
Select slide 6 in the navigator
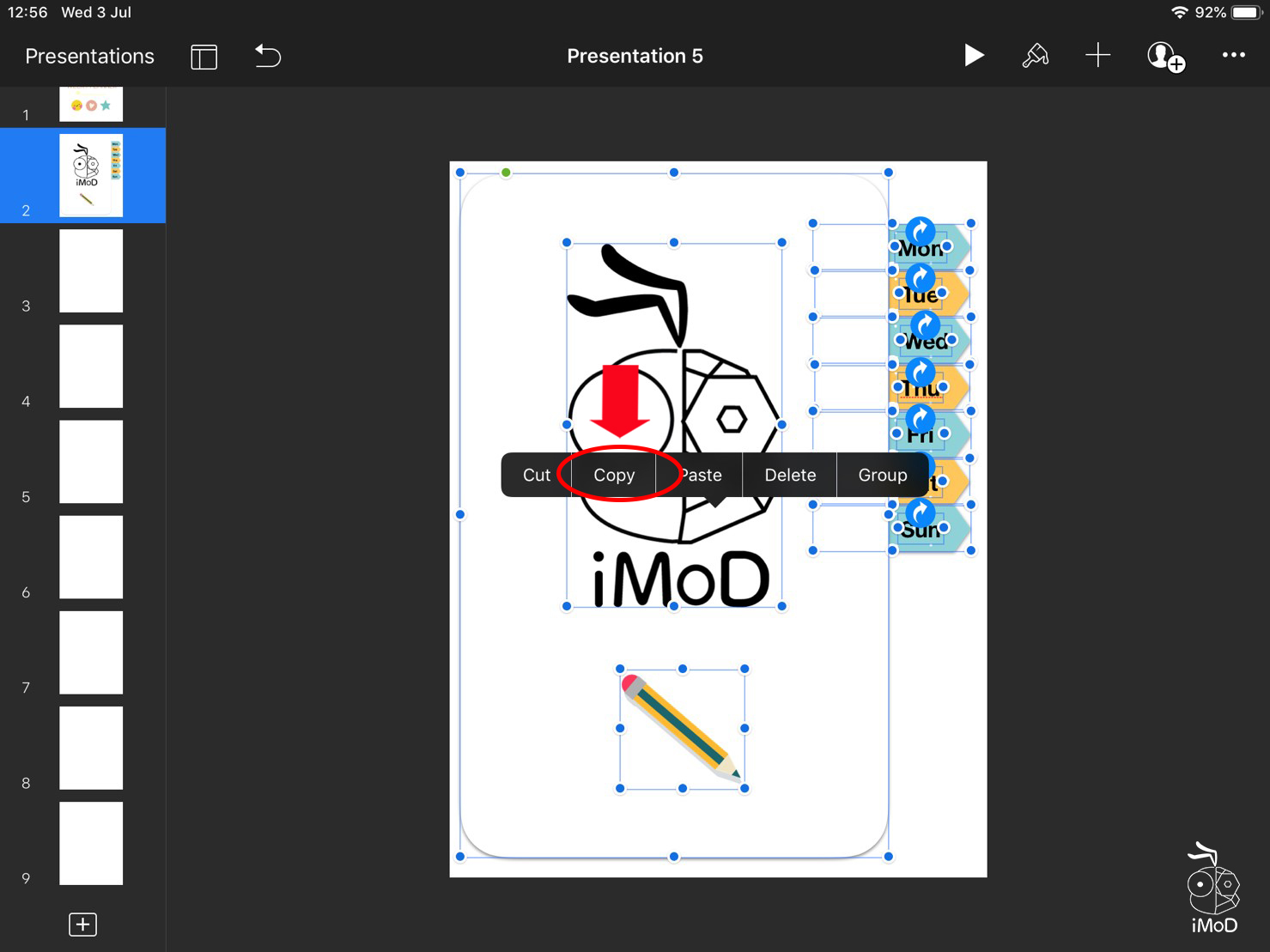coord(91,557)
